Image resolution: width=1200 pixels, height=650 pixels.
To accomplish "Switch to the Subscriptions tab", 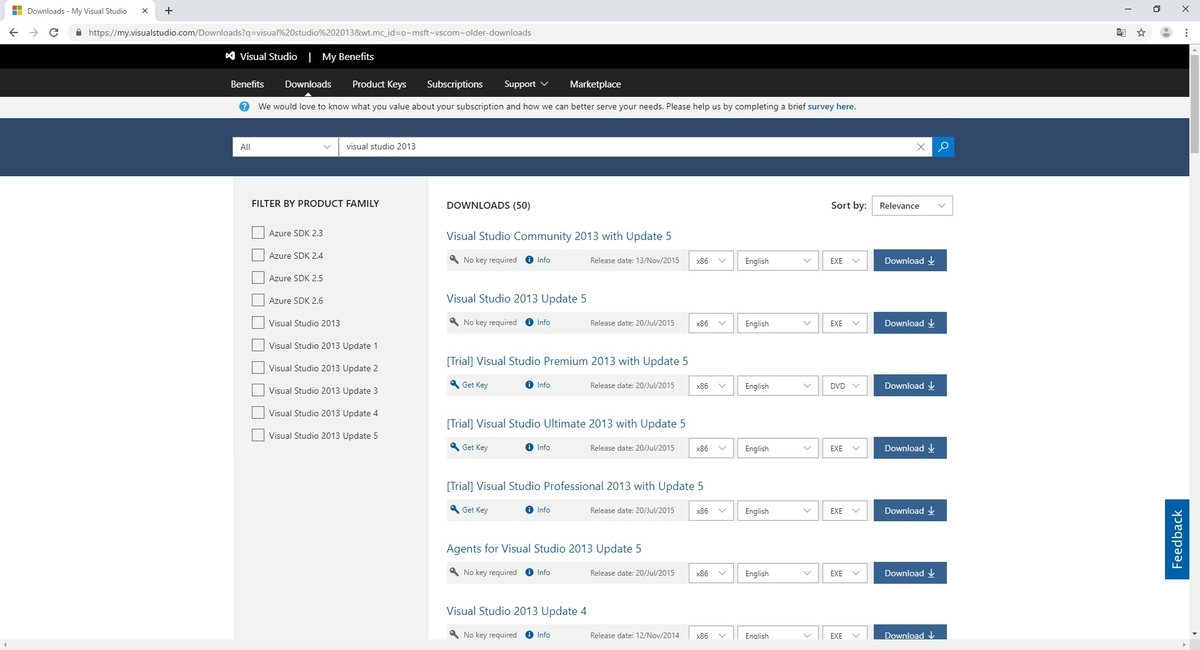I will (455, 84).
